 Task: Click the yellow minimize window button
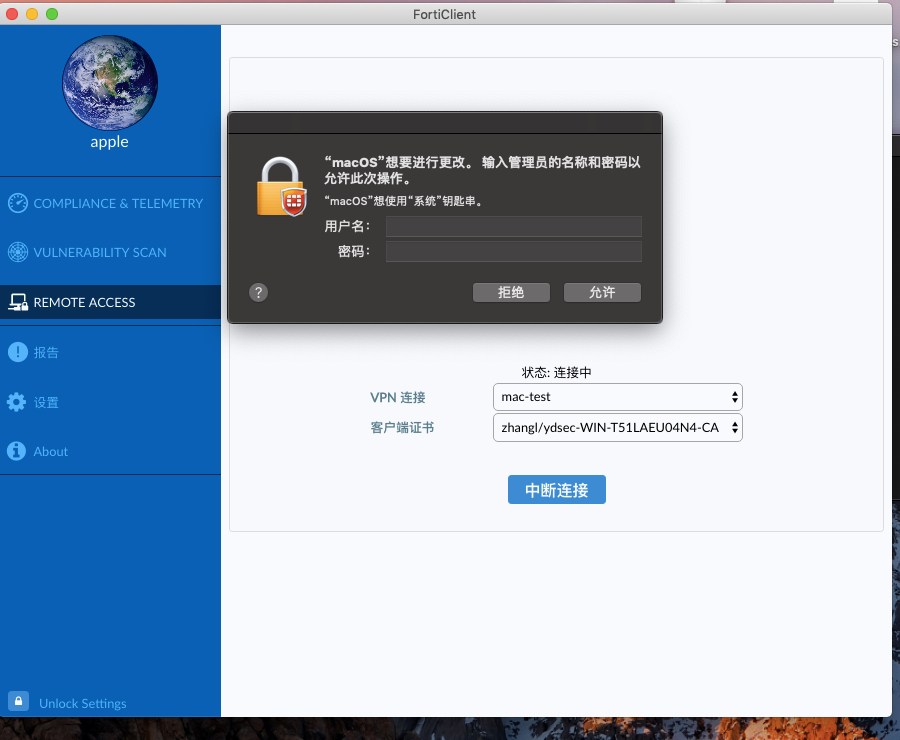click(32, 14)
